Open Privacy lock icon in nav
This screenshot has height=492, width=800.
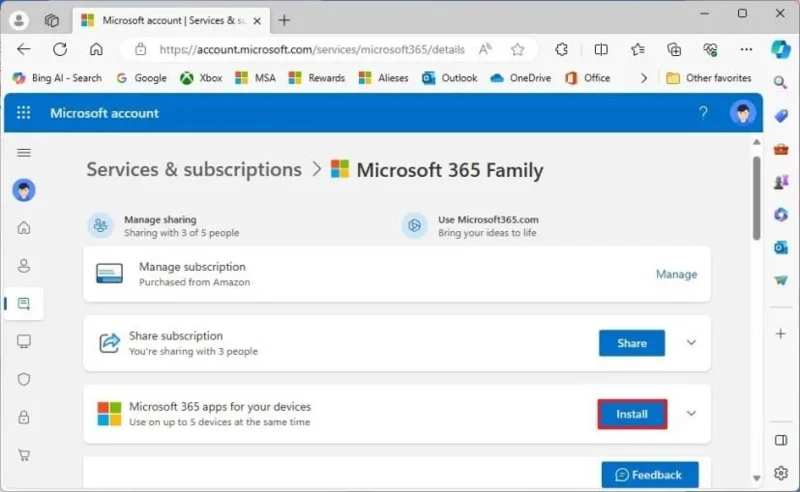pyautogui.click(x=23, y=417)
